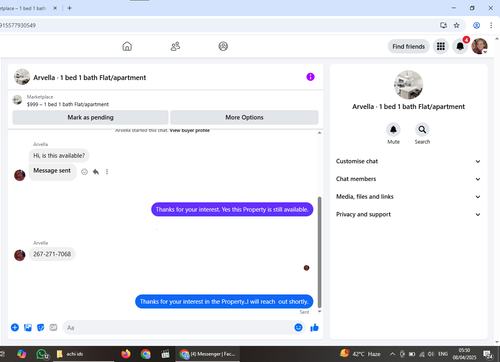500x362 pixels.
Task: Expand Media, files and links section
Action: coord(408,197)
